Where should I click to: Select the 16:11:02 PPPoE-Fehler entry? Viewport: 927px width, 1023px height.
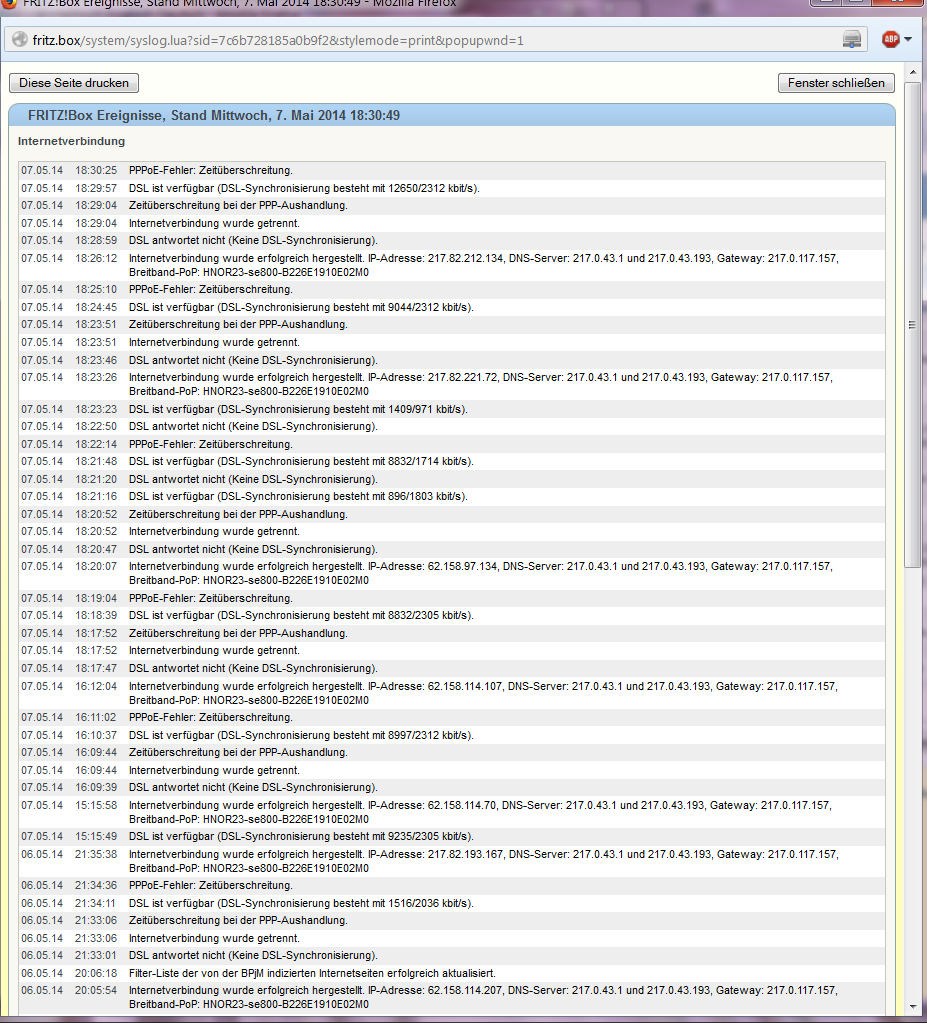(451, 717)
